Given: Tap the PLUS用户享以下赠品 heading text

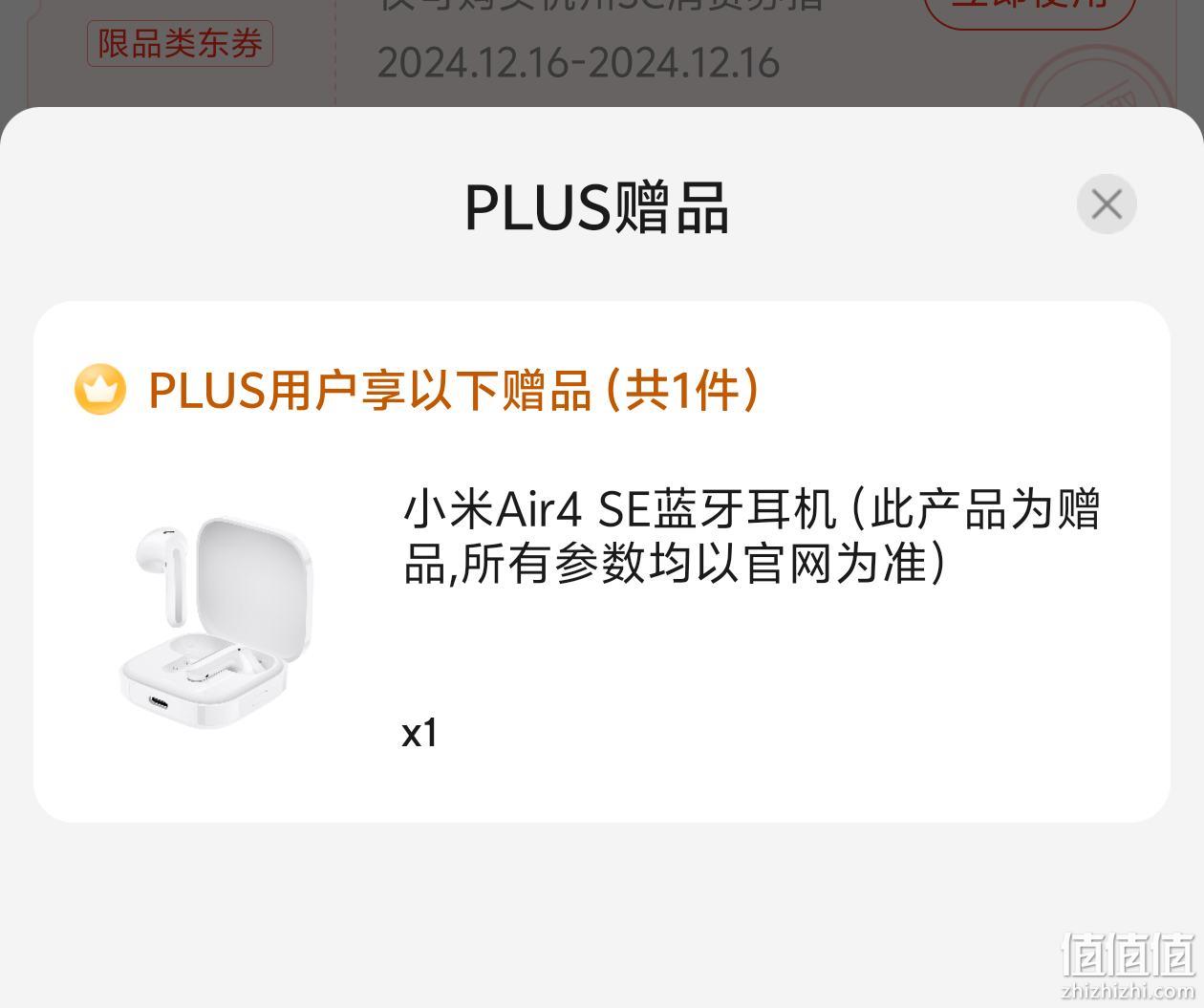Looking at the screenshot, I should (370, 390).
